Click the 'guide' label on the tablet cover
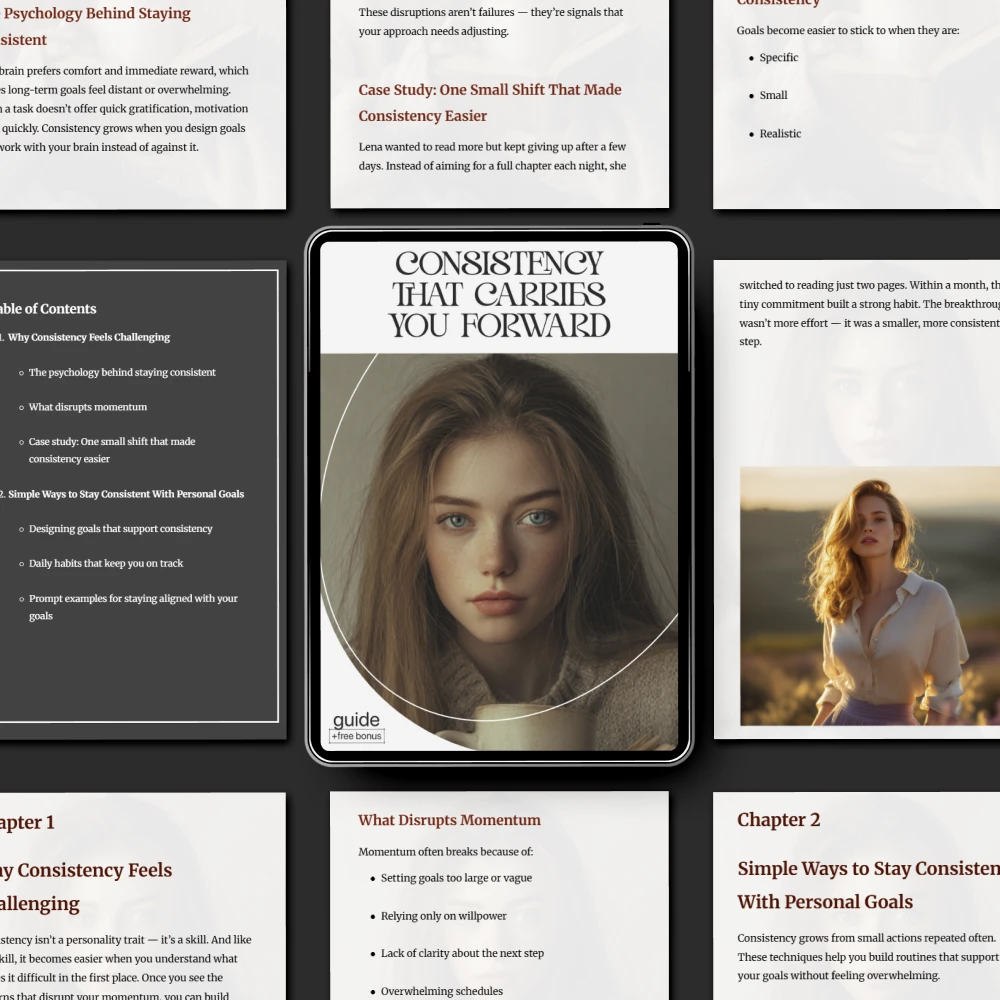1000x1000 pixels. pyautogui.click(x=356, y=720)
